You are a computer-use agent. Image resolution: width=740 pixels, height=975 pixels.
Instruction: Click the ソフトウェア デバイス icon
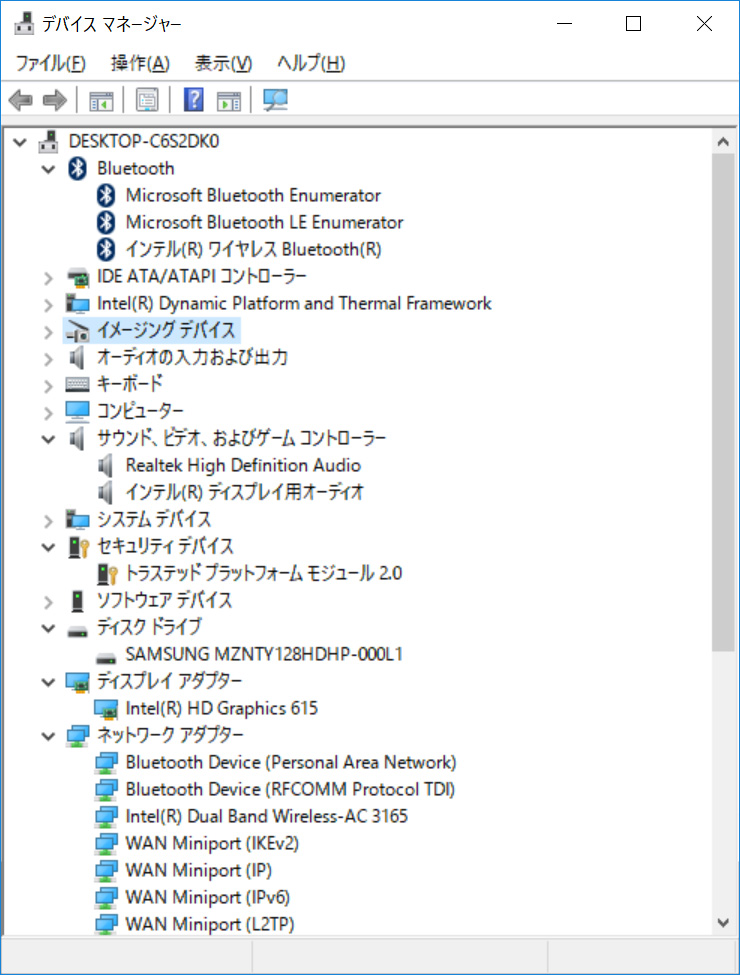click(x=78, y=601)
